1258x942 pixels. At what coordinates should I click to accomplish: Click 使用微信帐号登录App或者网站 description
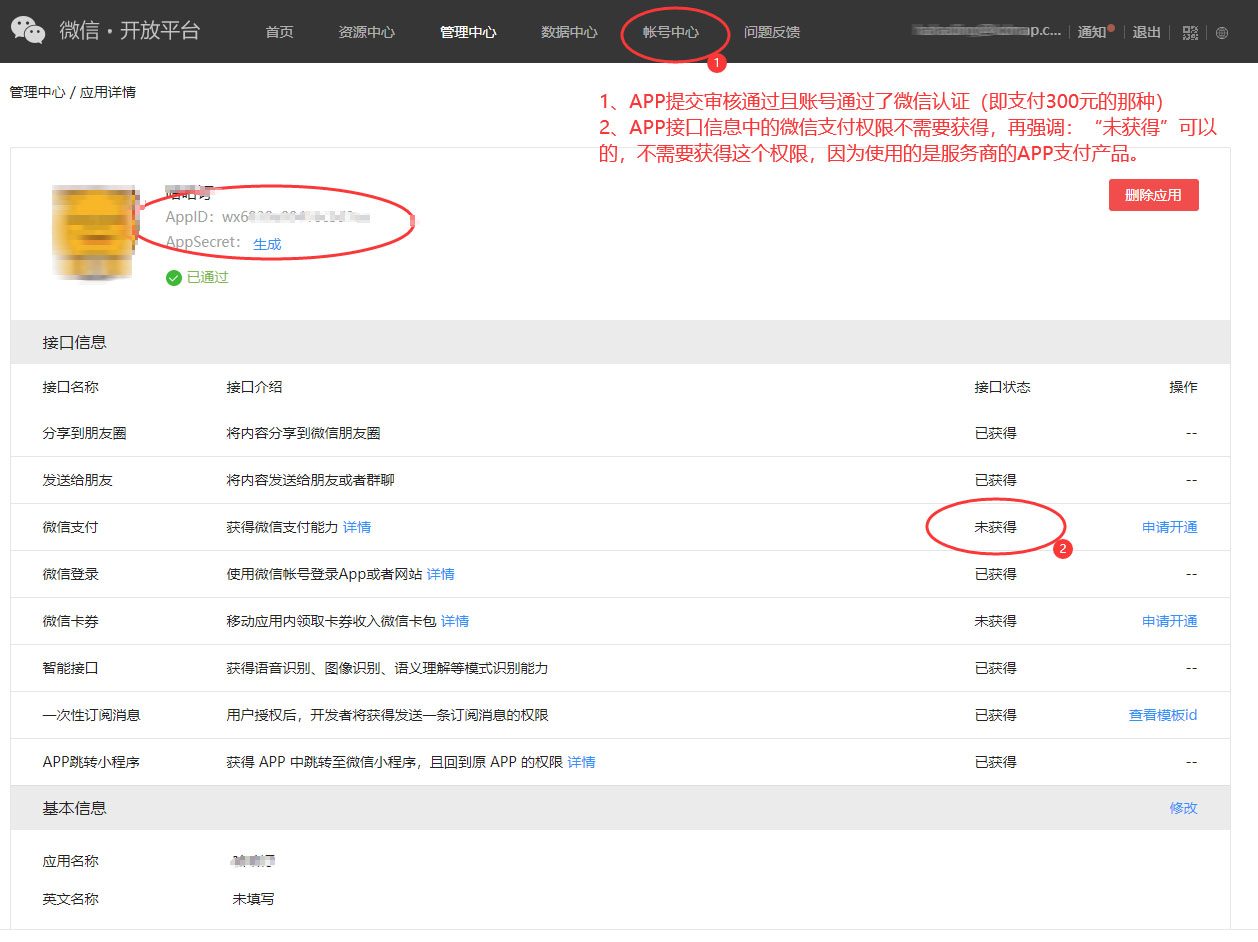pyautogui.click(x=325, y=574)
